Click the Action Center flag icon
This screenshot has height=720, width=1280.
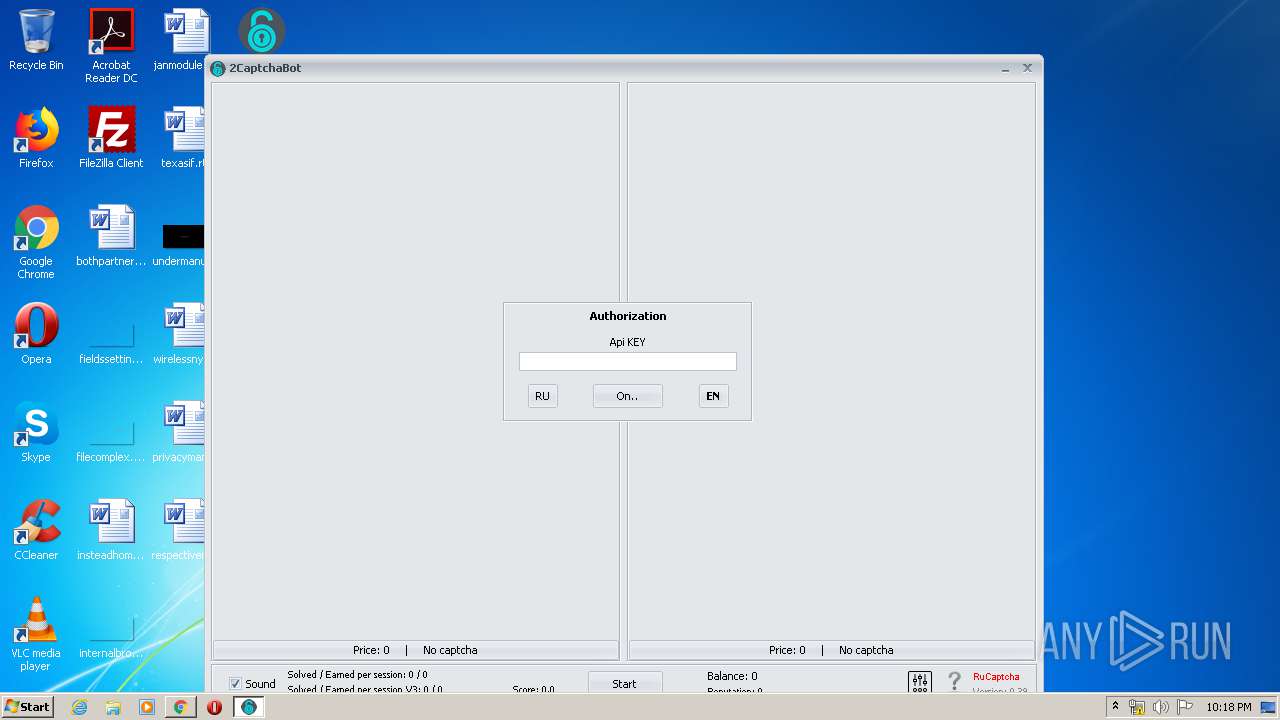pyautogui.click(x=1185, y=707)
